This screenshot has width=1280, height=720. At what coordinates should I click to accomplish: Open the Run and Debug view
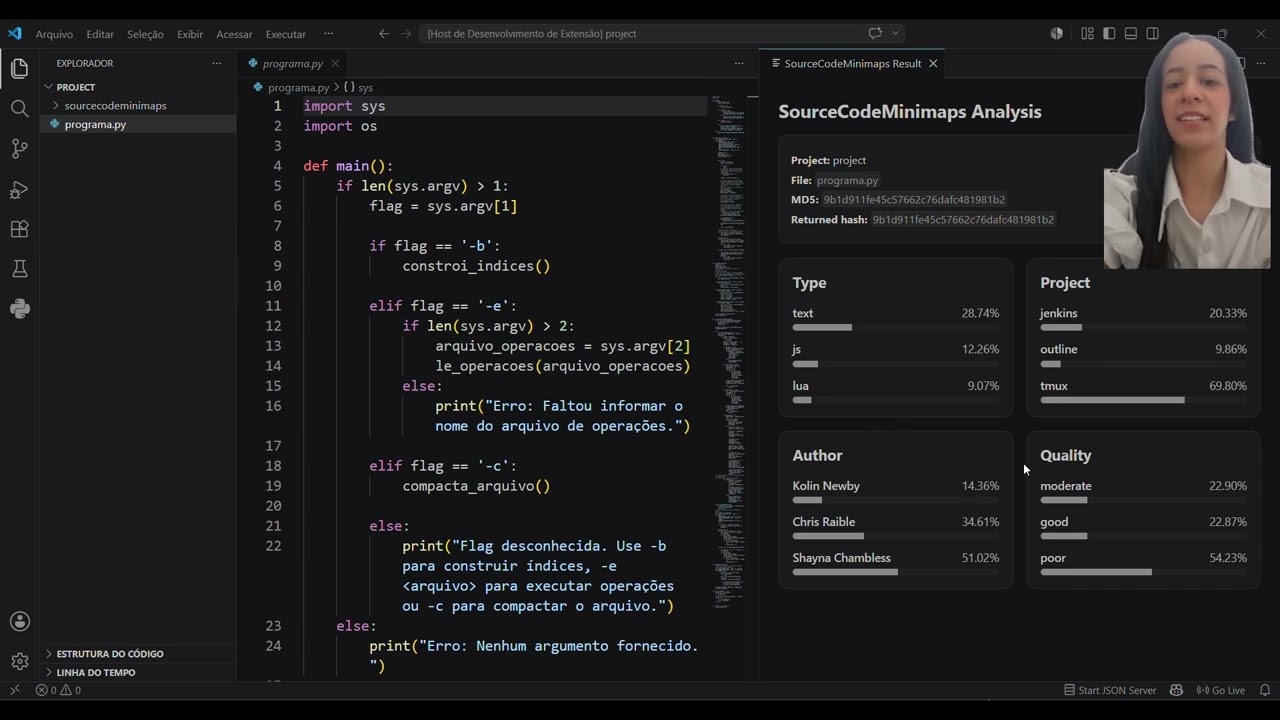point(19,189)
